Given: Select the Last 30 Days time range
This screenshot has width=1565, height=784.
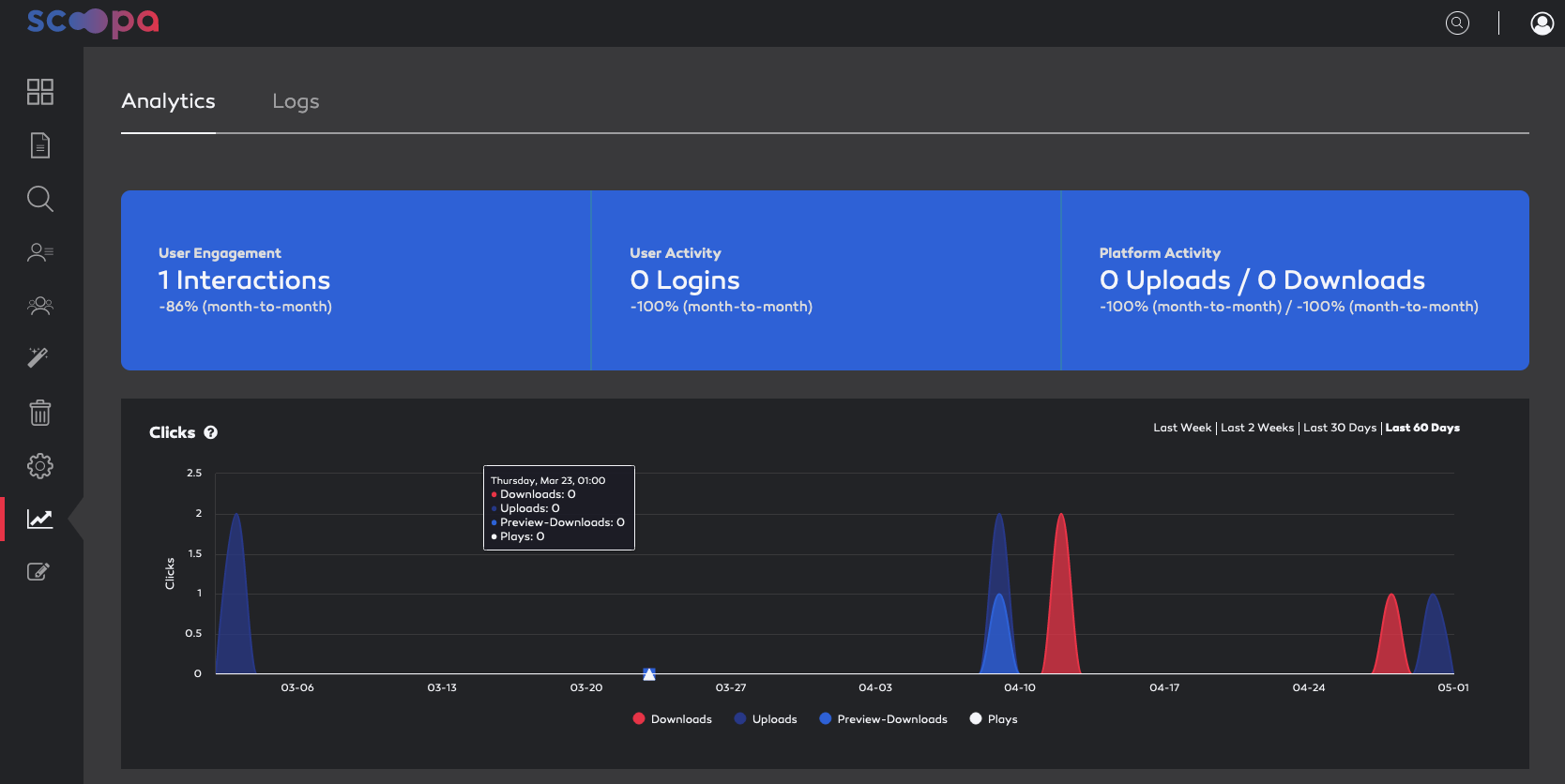Looking at the screenshot, I should (1340, 428).
